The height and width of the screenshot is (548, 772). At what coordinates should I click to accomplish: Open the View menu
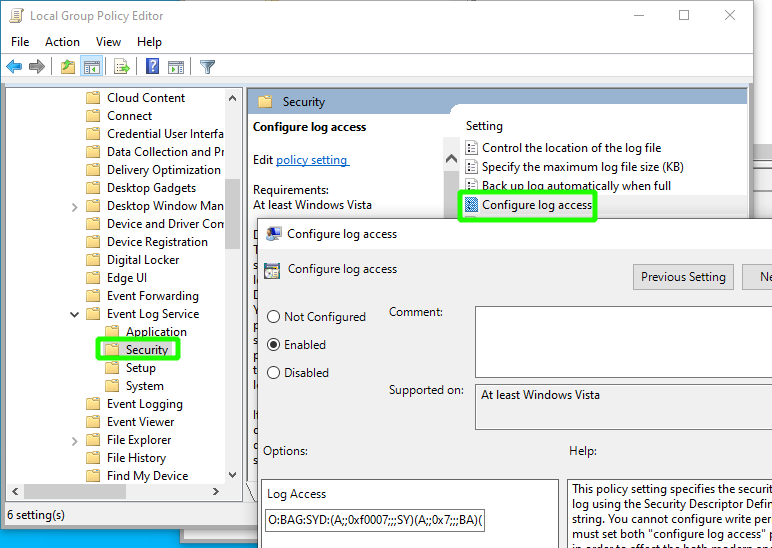[108, 42]
